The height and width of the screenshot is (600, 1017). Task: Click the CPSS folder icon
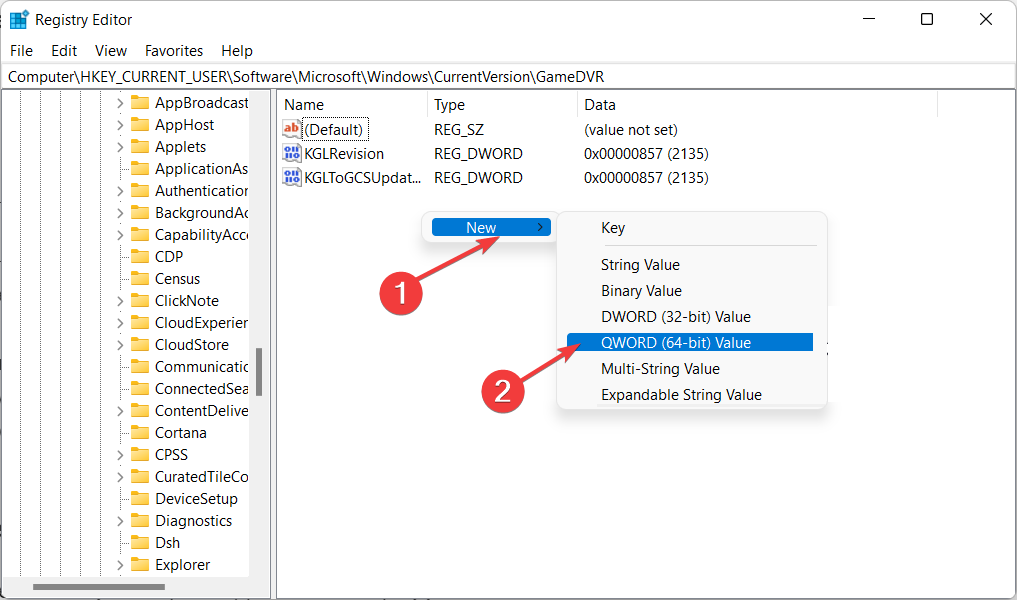(x=139, y=455)
